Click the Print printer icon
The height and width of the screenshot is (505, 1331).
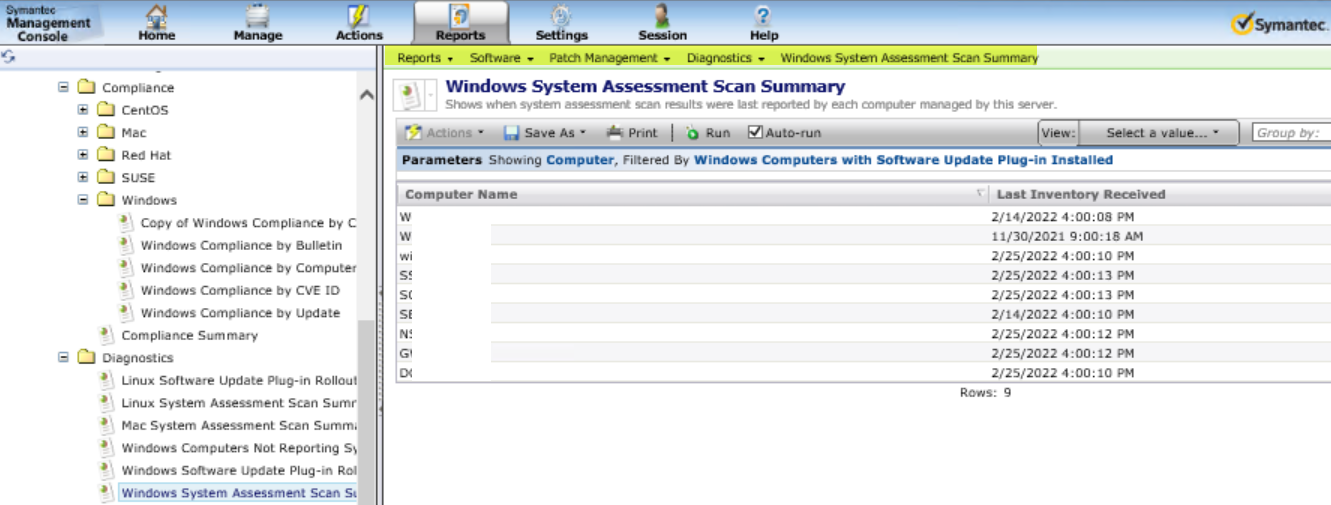(x=615, y=132)
